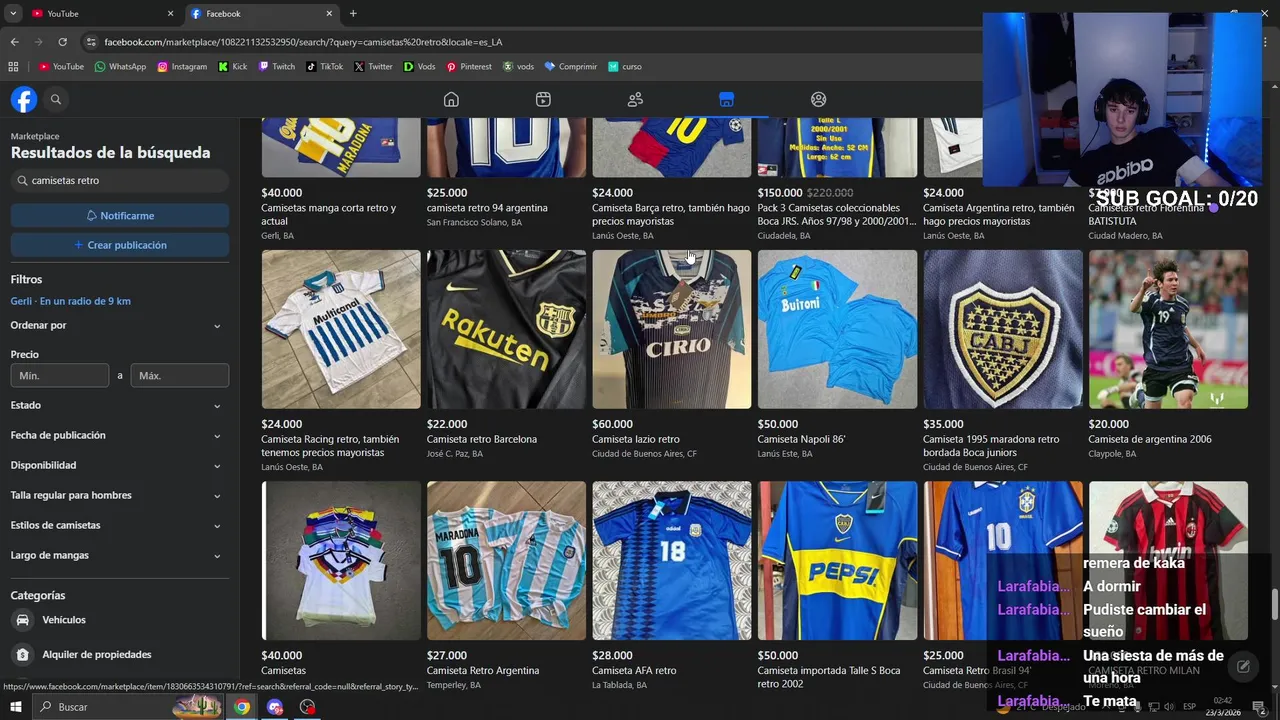Click the Máx. price field
1280x720 pixels.
pyautogui.click(x=180, y=375)
